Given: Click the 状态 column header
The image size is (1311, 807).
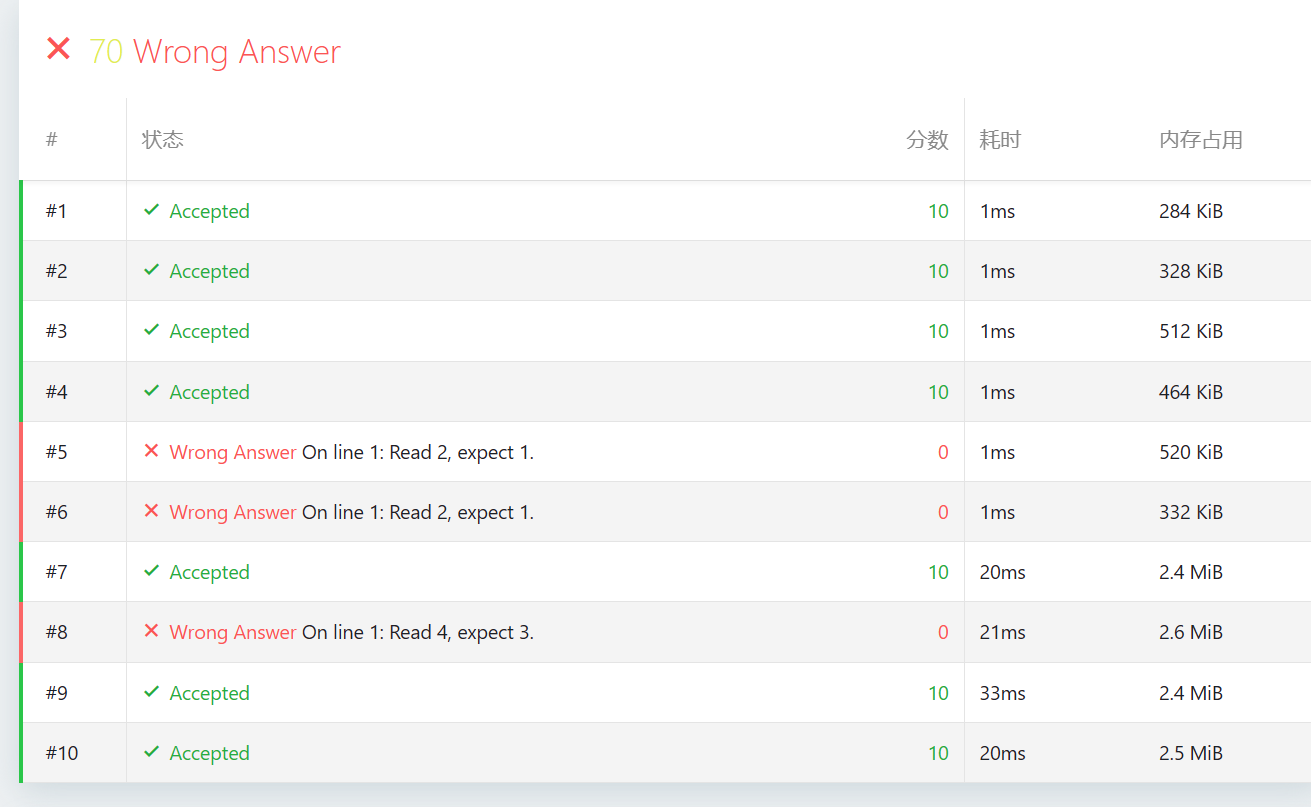Looking at the screenshot, I should coord(163,140).
